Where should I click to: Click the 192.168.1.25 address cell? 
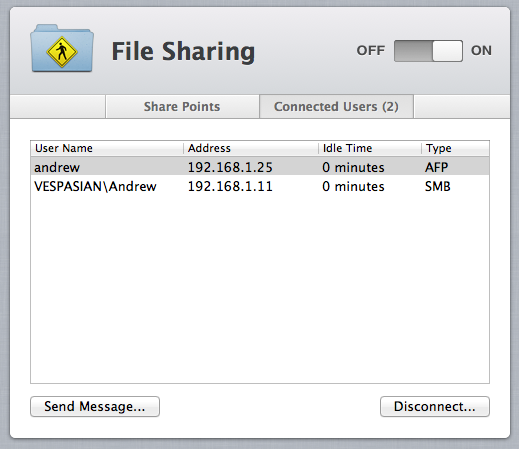pos(230,167)
